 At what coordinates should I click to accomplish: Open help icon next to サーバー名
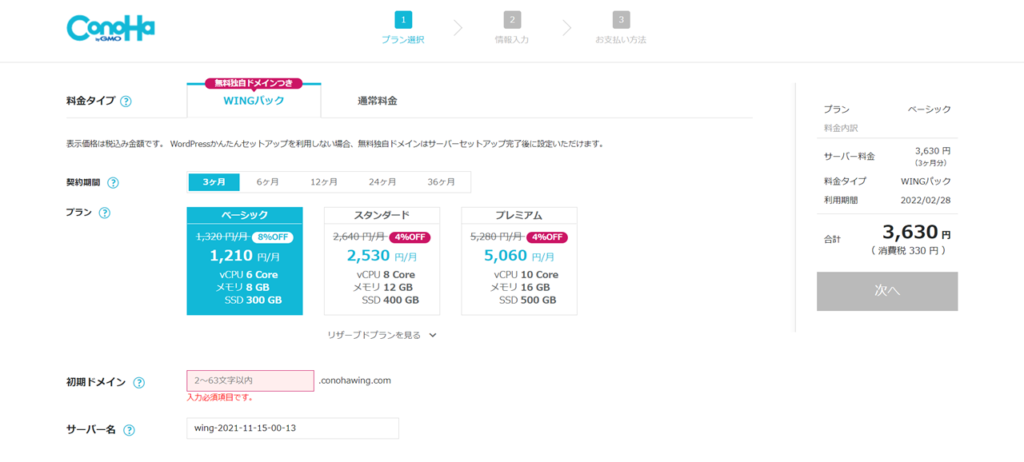[129, 430]
